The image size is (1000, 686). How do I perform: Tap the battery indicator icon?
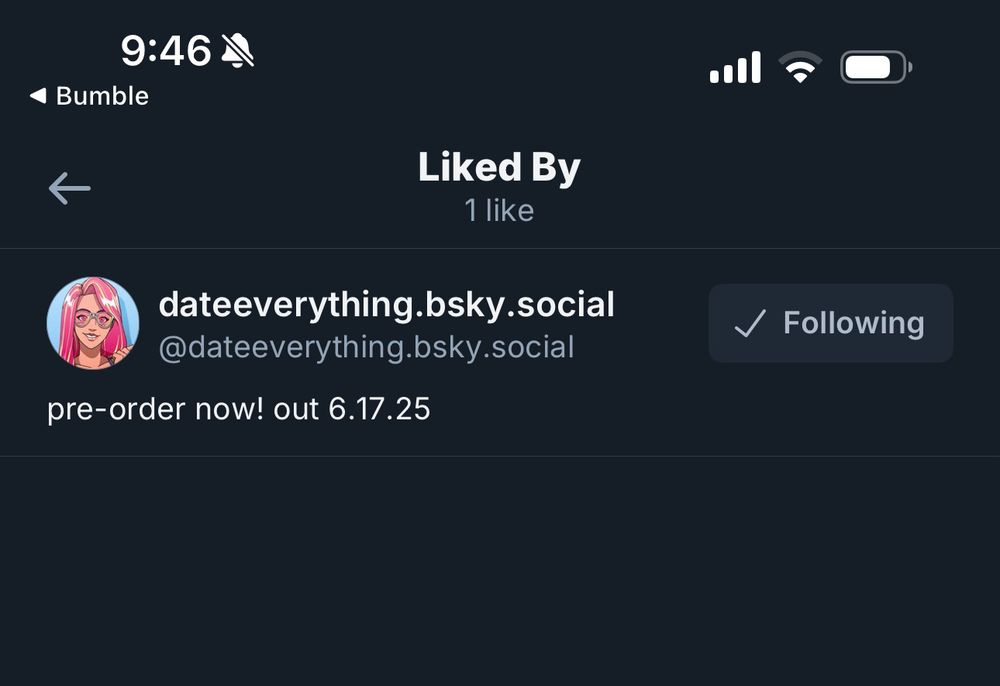[875, 68]
